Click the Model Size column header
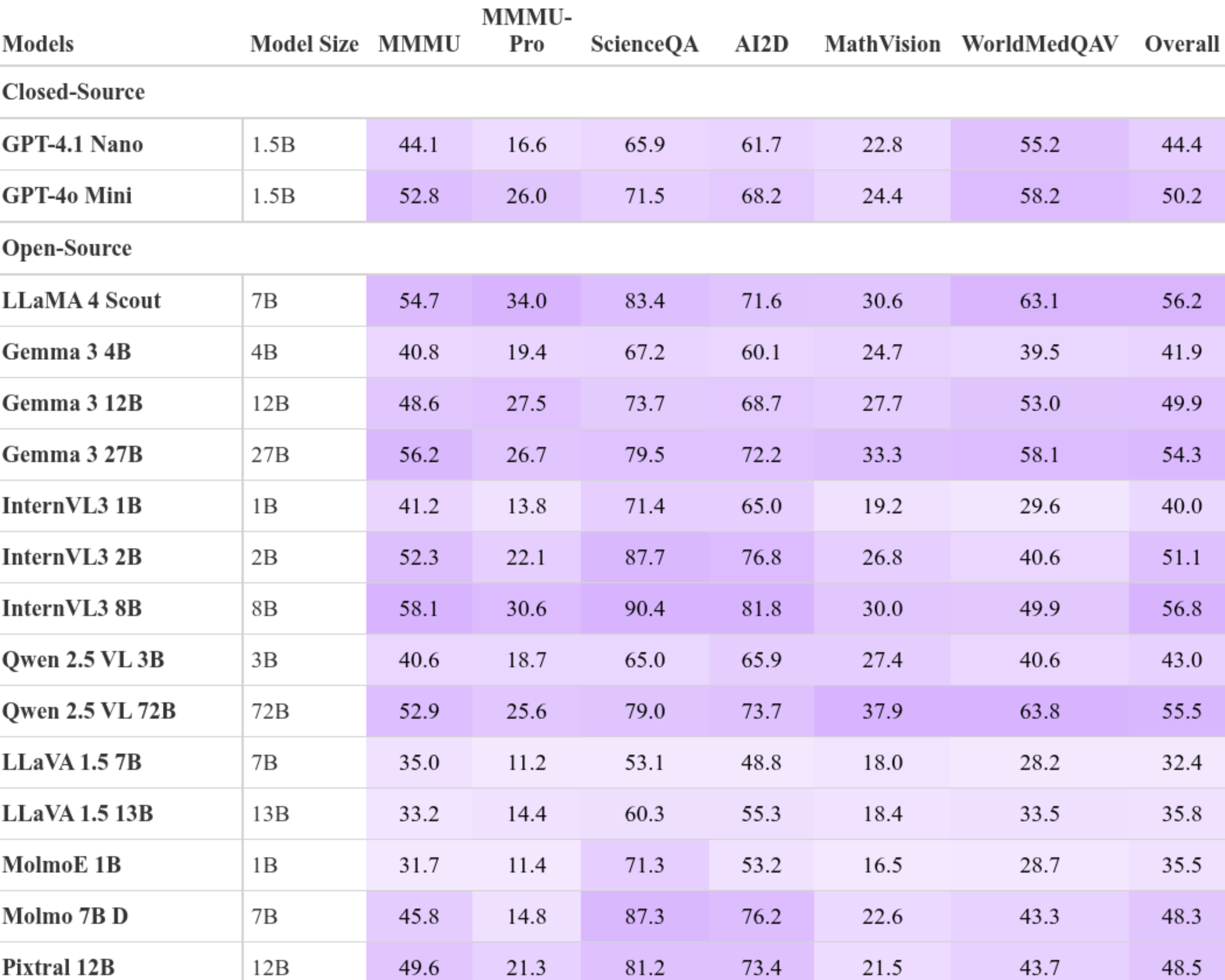 [304, 44]
